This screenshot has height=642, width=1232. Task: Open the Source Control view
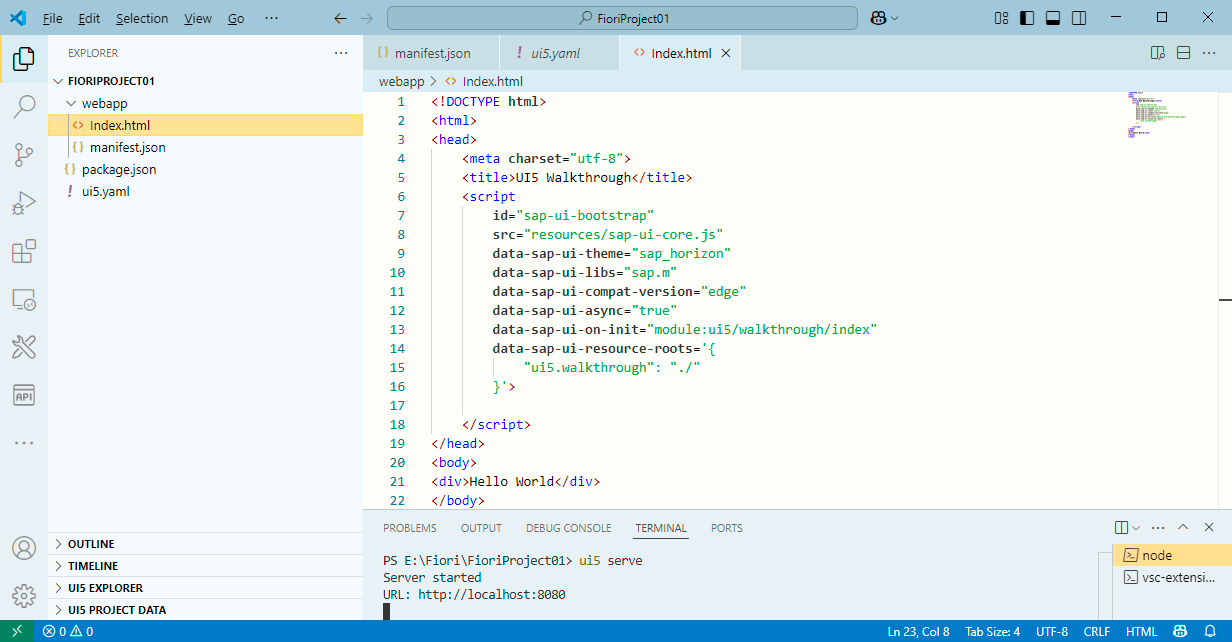point(24,154)
